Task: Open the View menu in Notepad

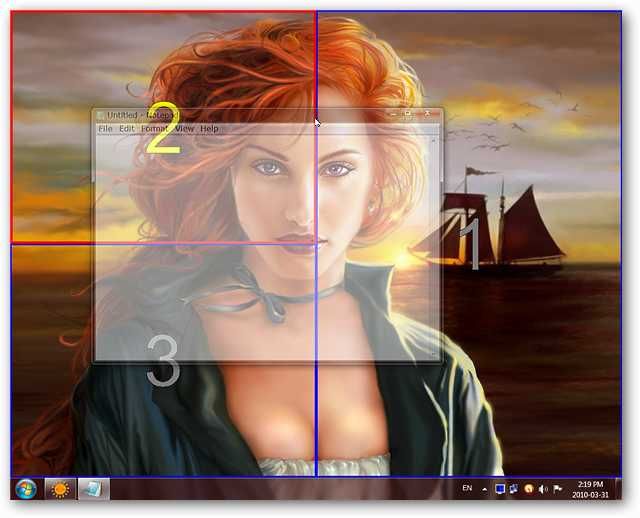Action: click(184, 129)
